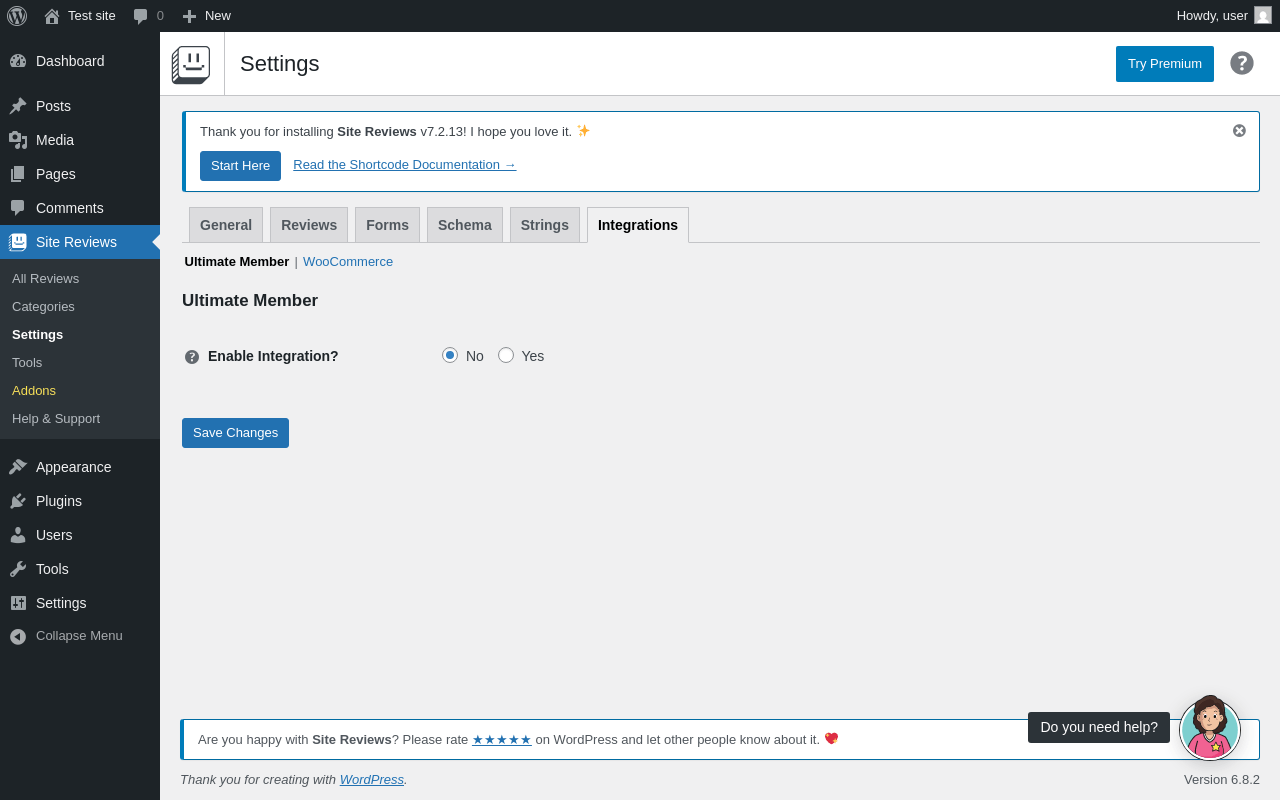Click the Site Reviews logo in header

[x=191, y=64]
